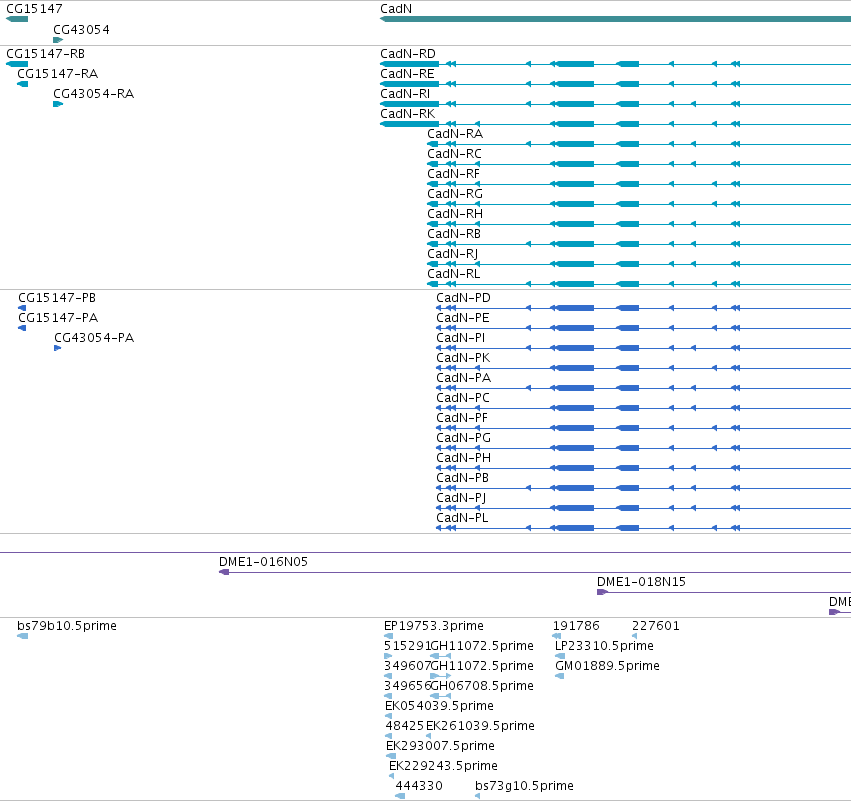Image resolution: width=851 pixels, height=801 pixels.
Task: Open the CadN gene label
Action: pyautogui.click(x=396, y=9)
